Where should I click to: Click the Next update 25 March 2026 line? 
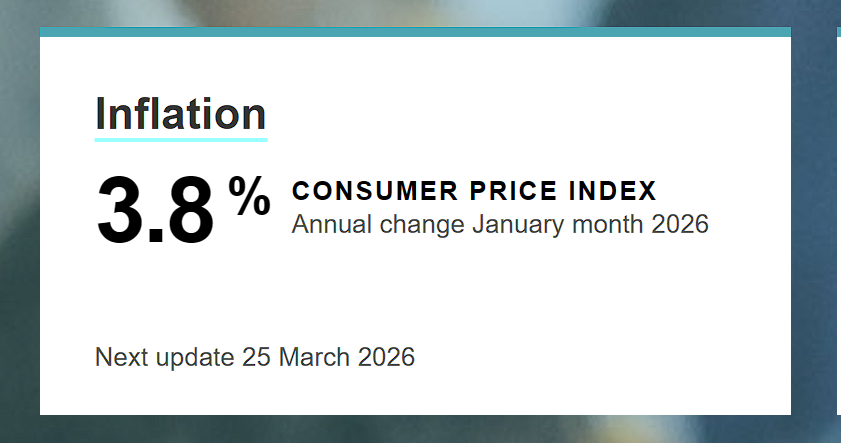tap(254, 357)
